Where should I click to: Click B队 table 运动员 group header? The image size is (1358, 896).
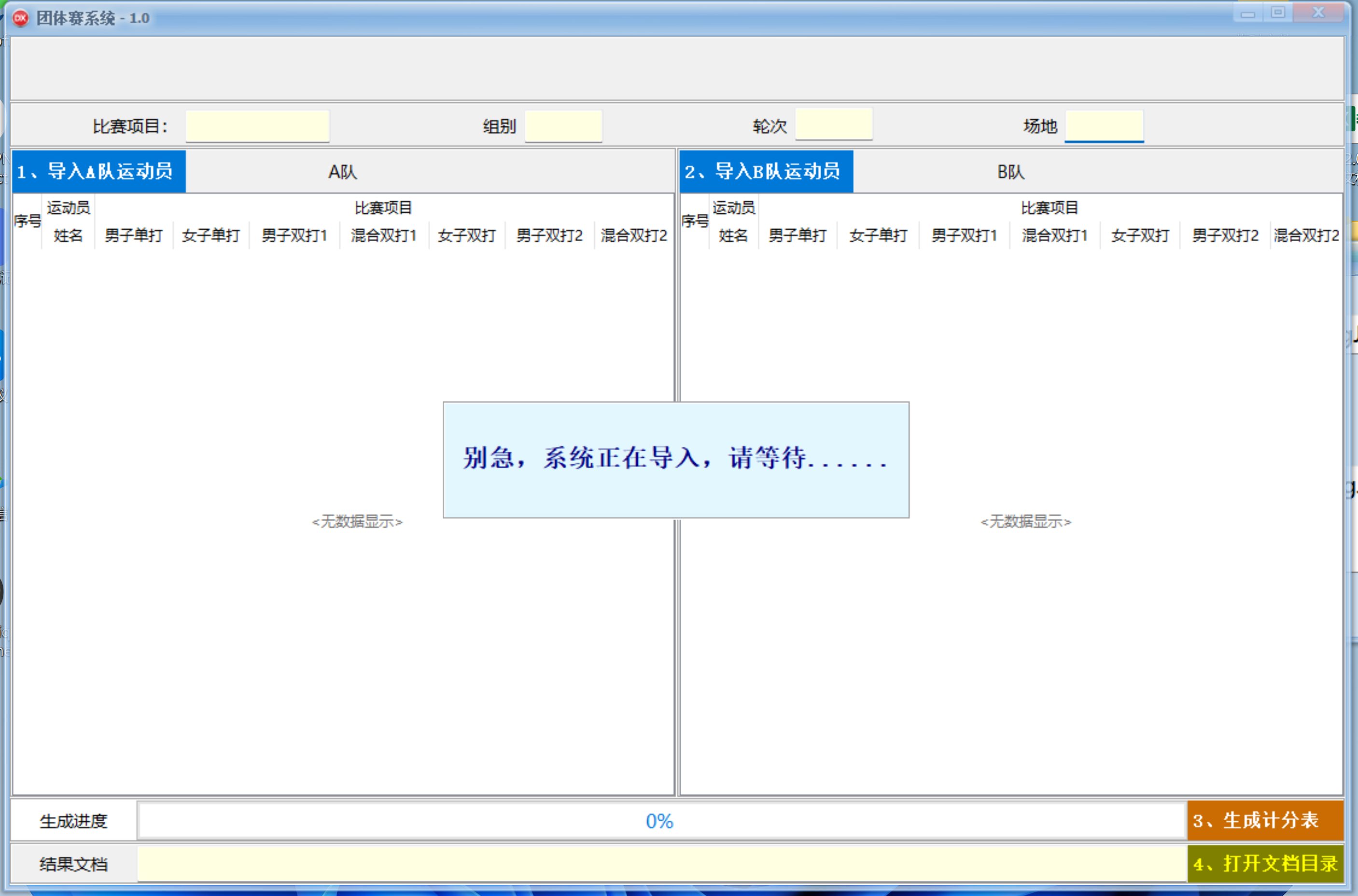tap(734, 208)
